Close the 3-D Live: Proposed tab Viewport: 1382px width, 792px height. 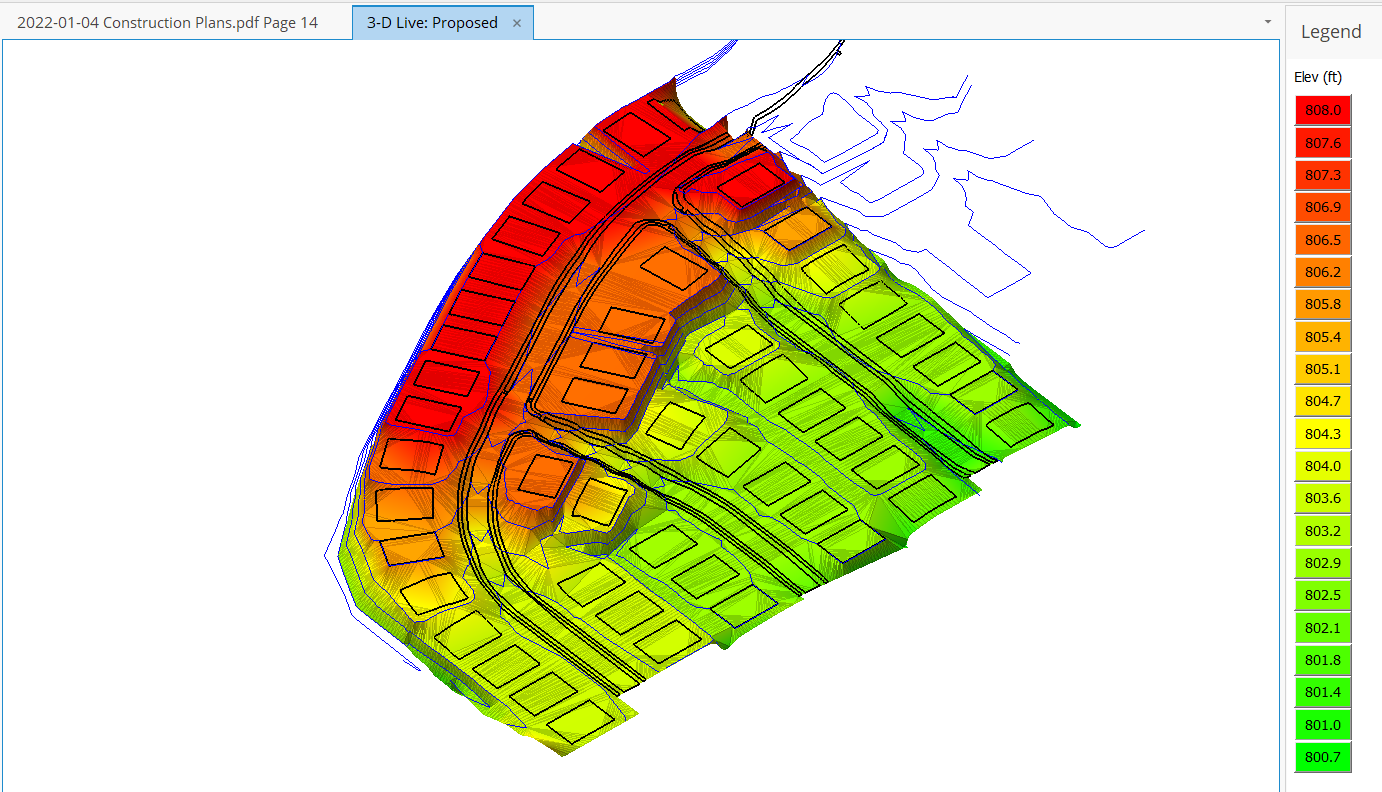(x=517, y=23)
